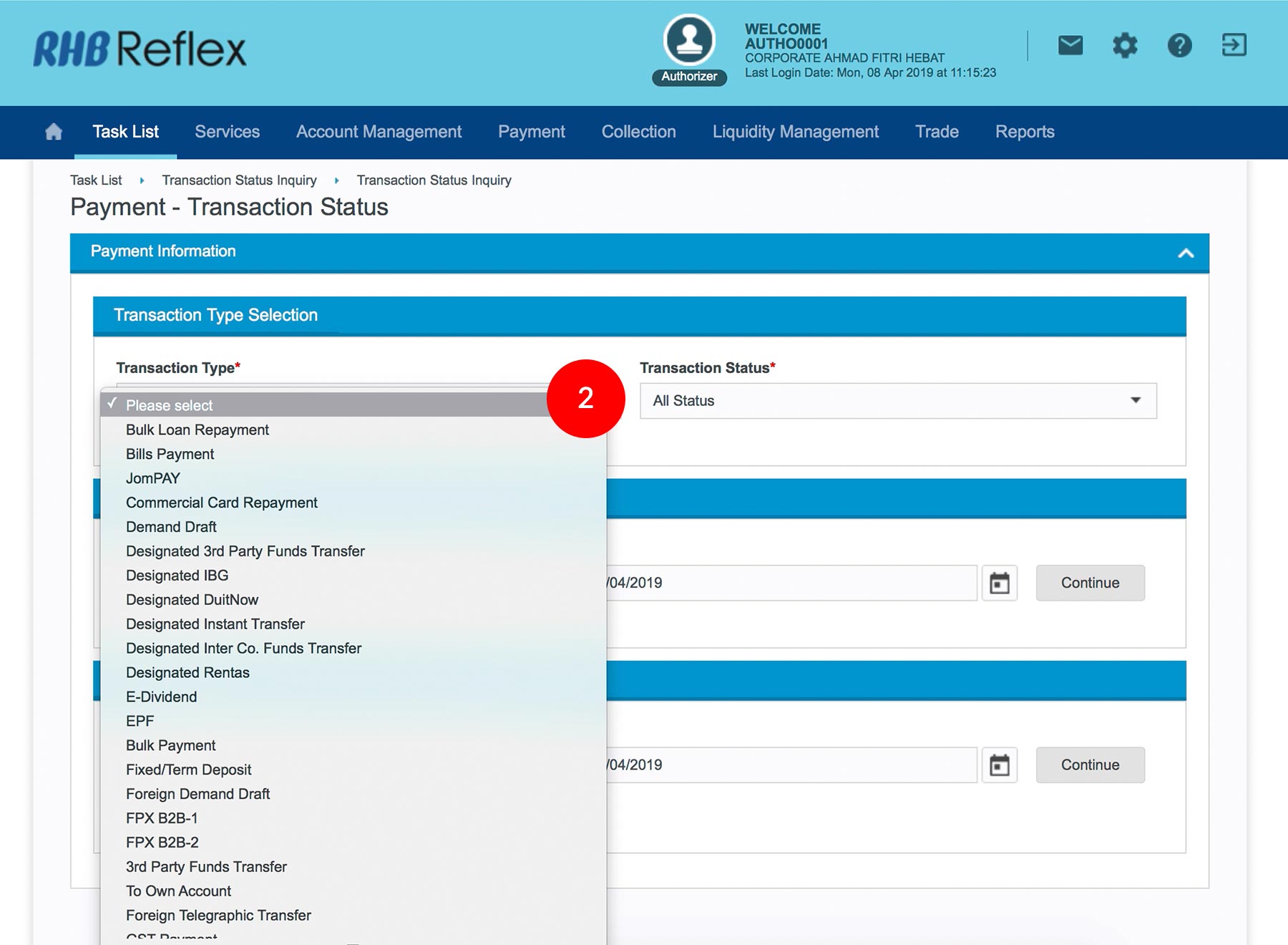Open settings via the gear icon
This screenshot has height=945, width=1288.
1124,46
